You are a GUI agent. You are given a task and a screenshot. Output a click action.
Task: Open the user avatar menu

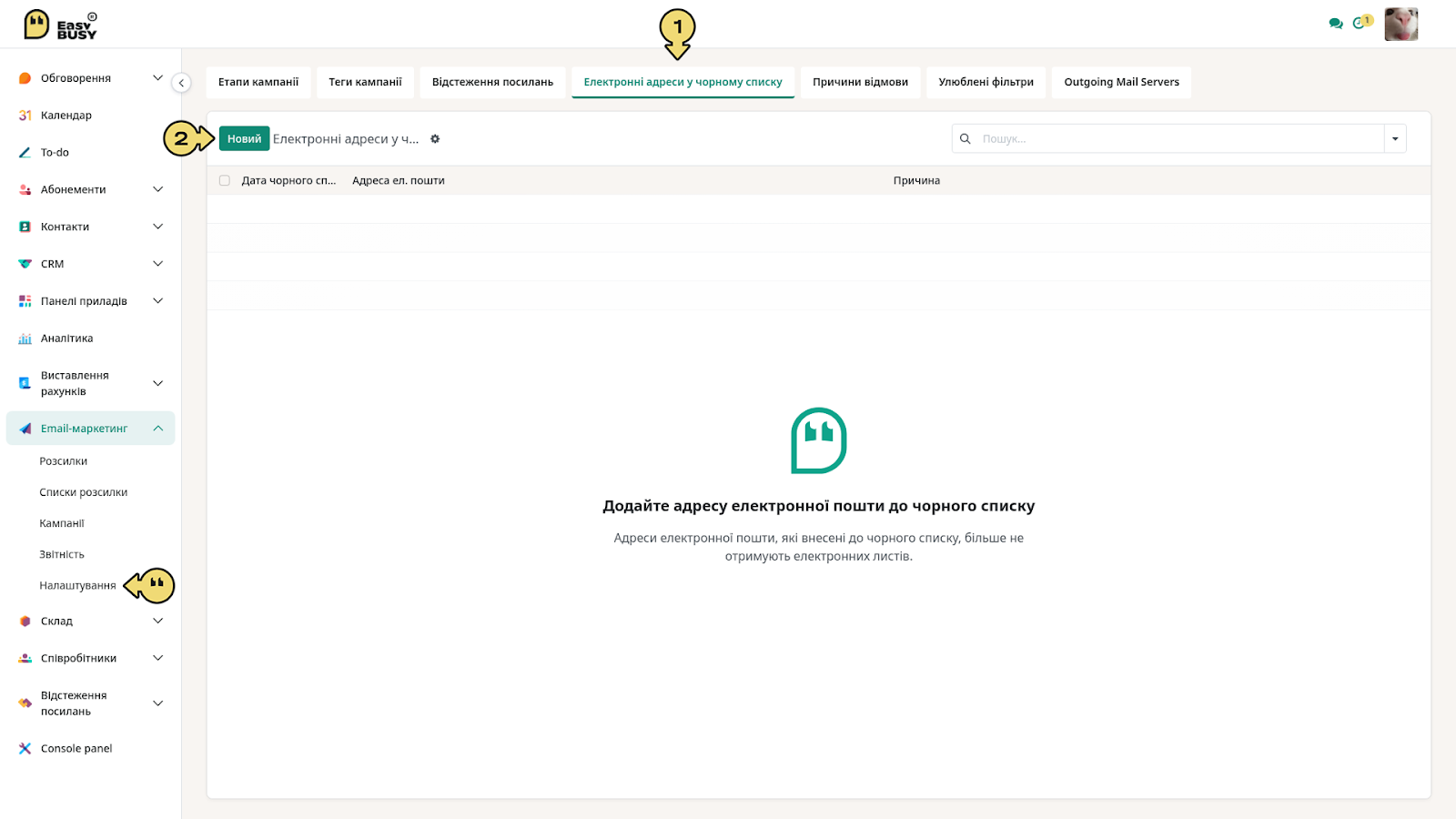(x=1400, y=24)
